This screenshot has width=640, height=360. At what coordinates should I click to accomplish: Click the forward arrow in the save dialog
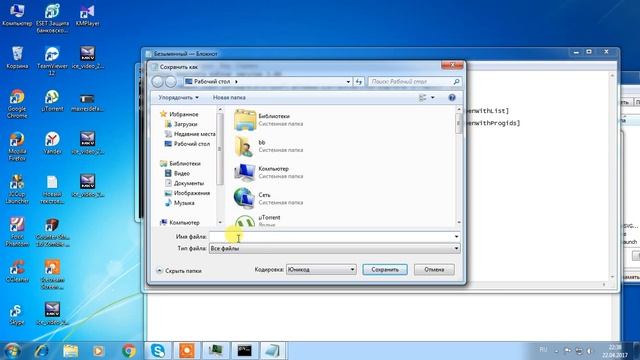[171, 82]
